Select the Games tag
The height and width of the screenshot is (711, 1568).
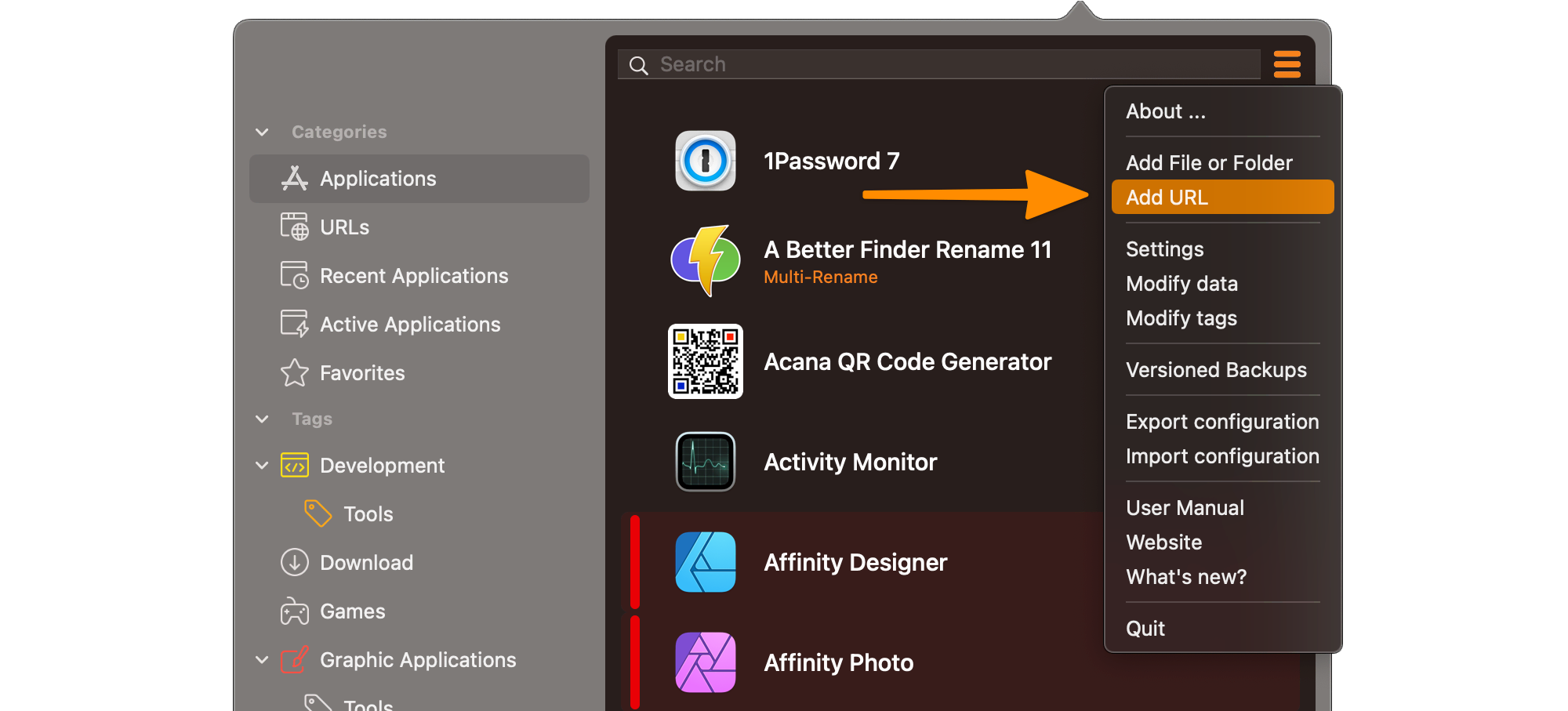pyautogui.click(x=353, y=611)
